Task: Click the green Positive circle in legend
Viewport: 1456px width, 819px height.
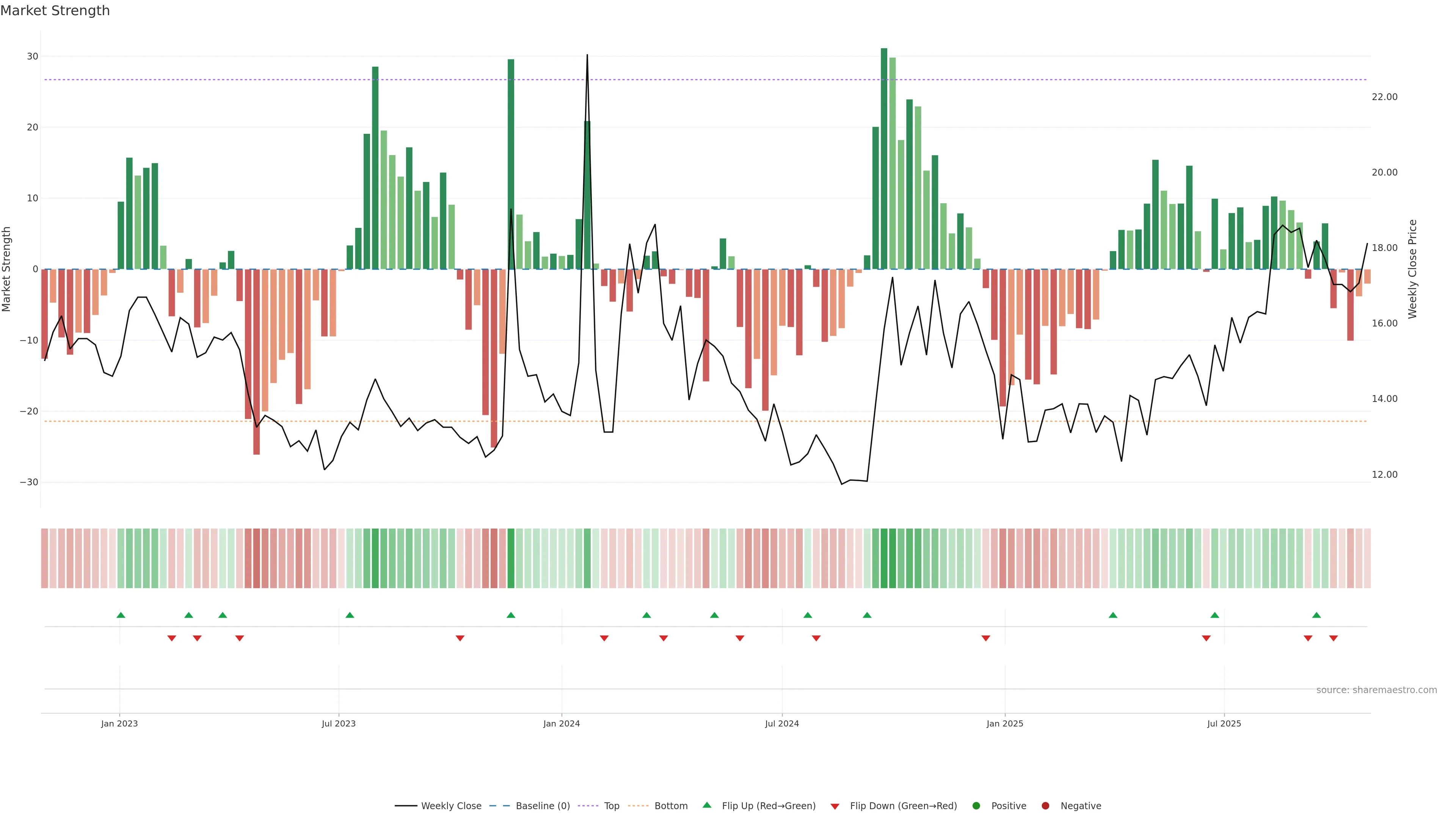Action: pos(976,806)
